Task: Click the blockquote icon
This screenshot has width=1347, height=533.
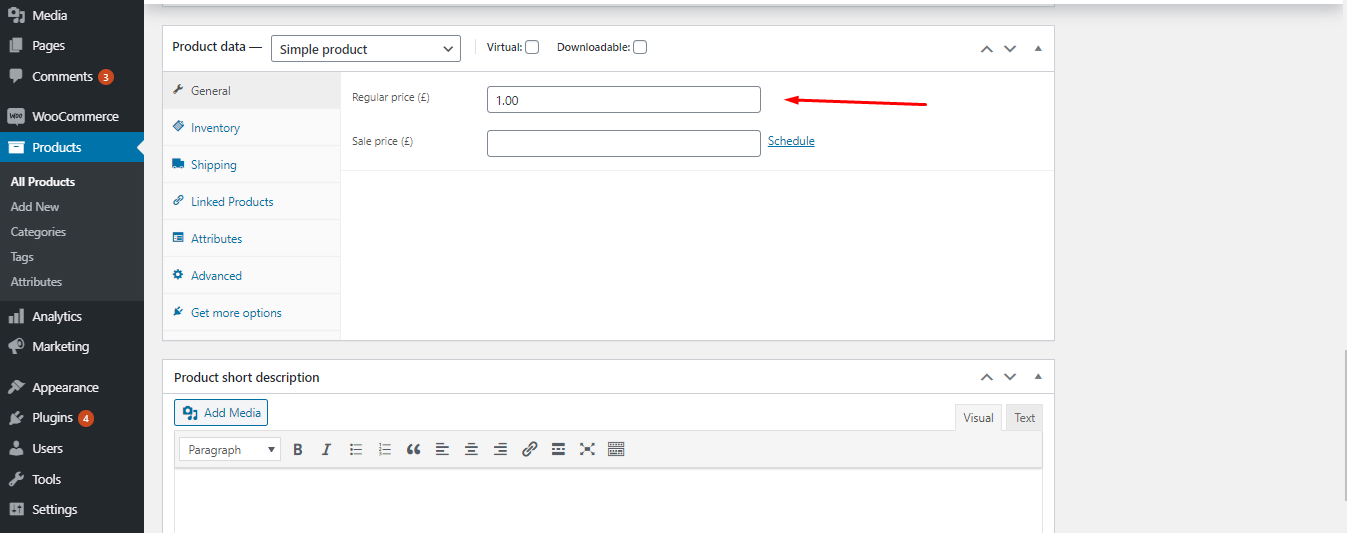Action: (413, 450)
